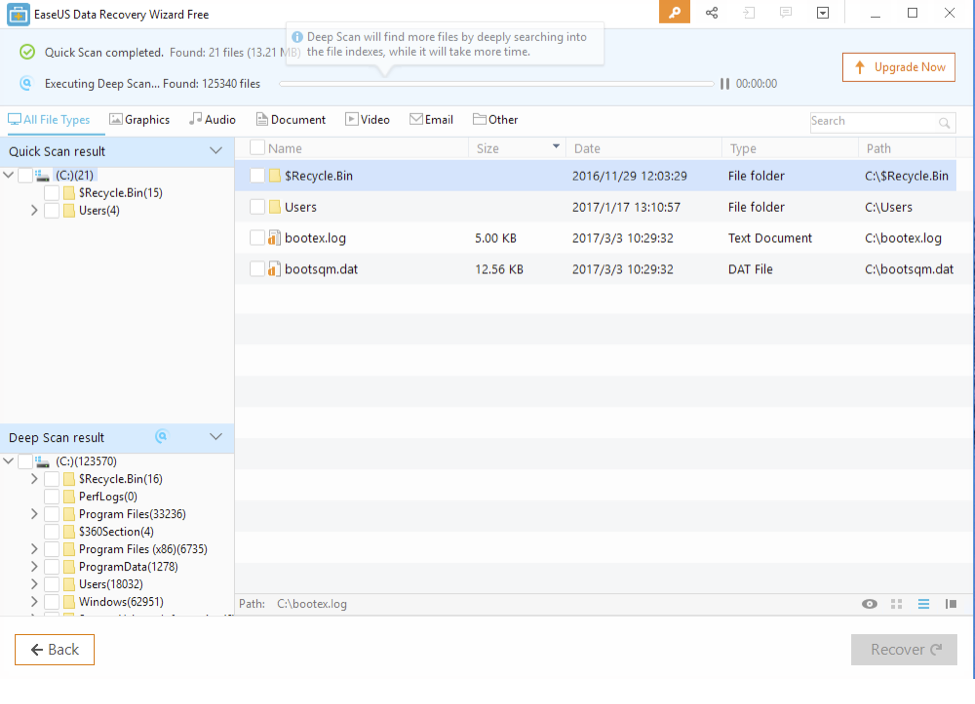
Task: Filter by Graphics tab
Action: coord(139,120)
